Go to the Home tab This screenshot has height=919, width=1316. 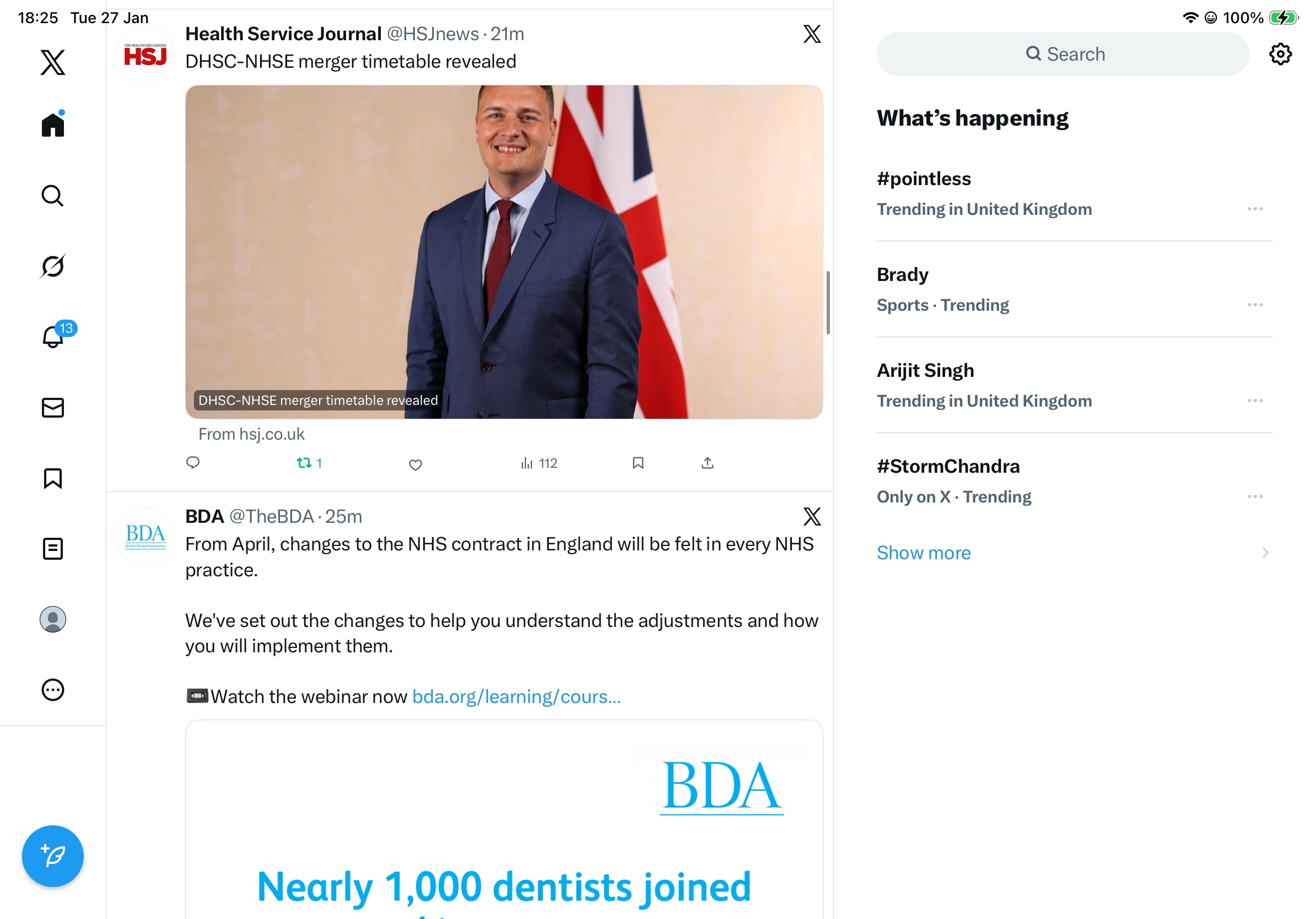(x=53, y=125)
